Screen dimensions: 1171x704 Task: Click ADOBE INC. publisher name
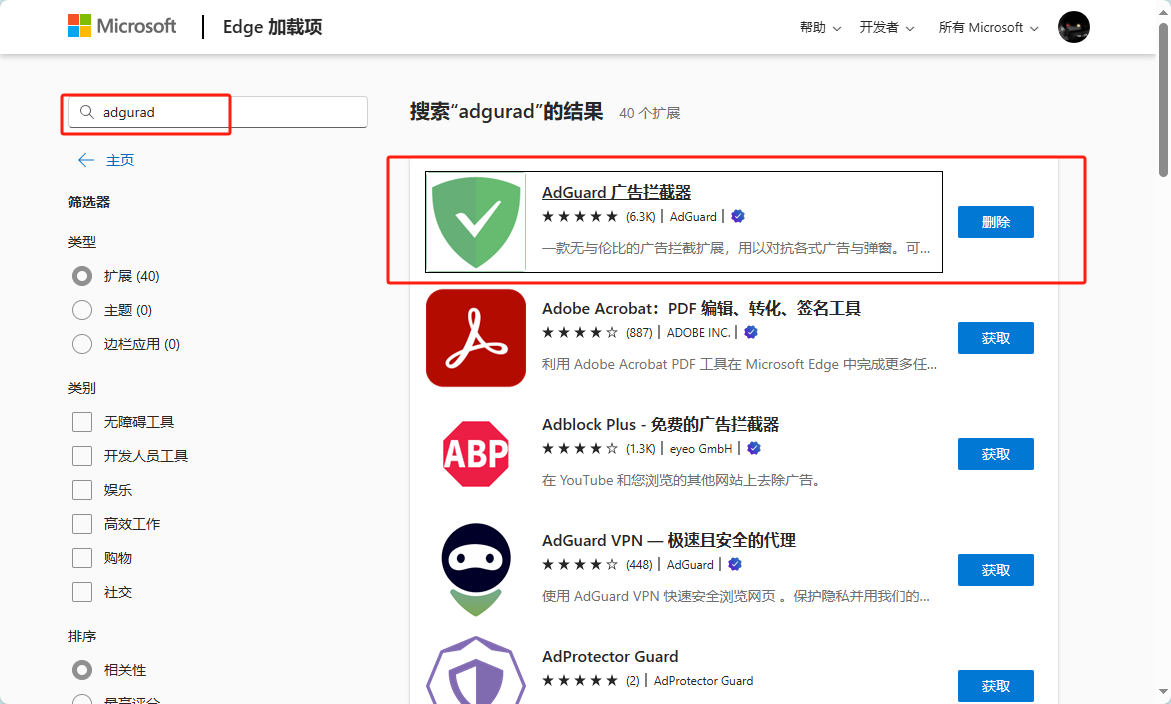tap(698, 332)
